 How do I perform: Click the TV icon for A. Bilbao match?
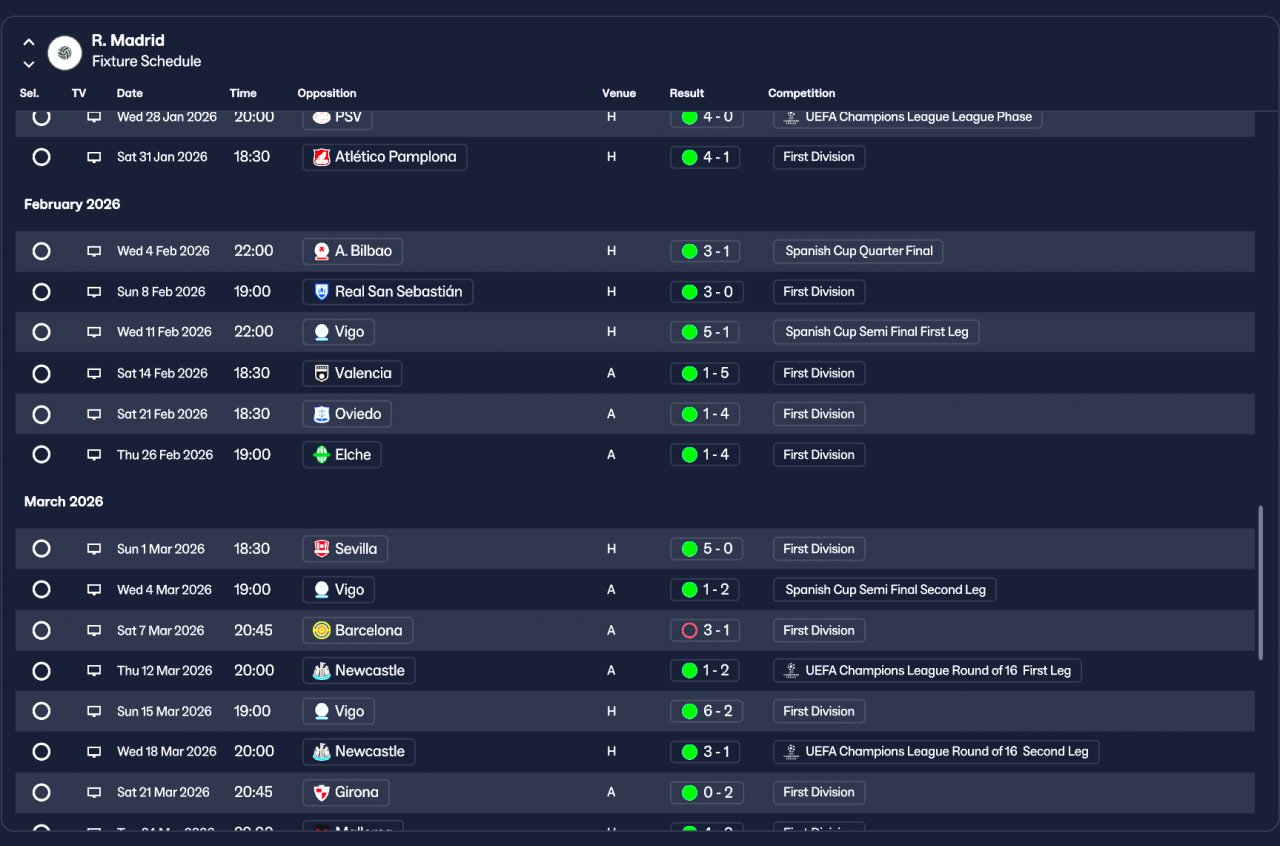pyautogui.click(x=94, y=251)
